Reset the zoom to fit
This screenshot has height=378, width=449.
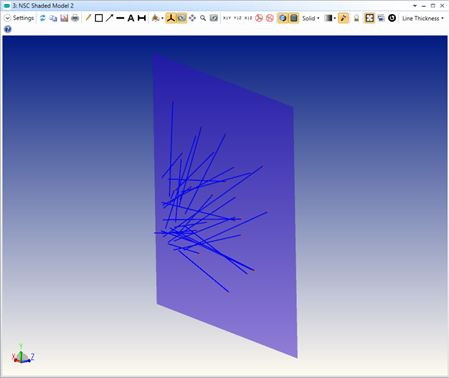click(214, 18)
